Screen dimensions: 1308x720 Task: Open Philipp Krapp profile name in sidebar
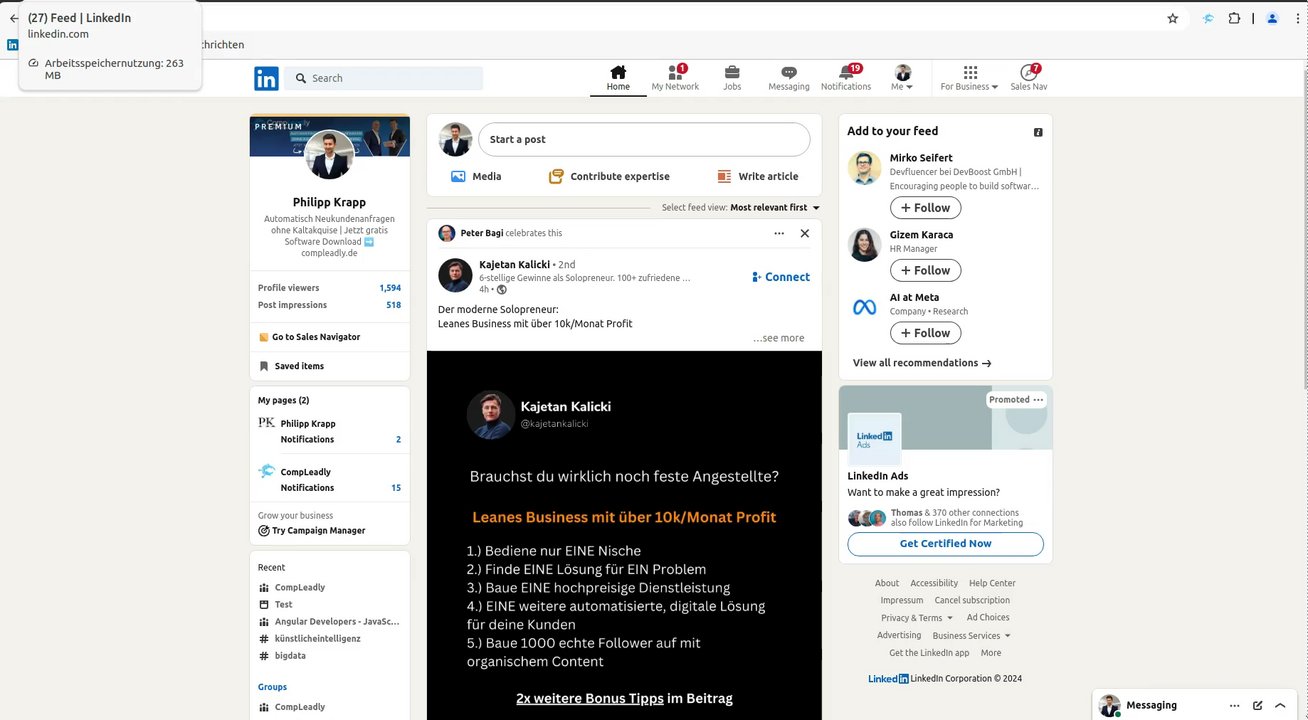pyautogui.click(x=329, y=202)
